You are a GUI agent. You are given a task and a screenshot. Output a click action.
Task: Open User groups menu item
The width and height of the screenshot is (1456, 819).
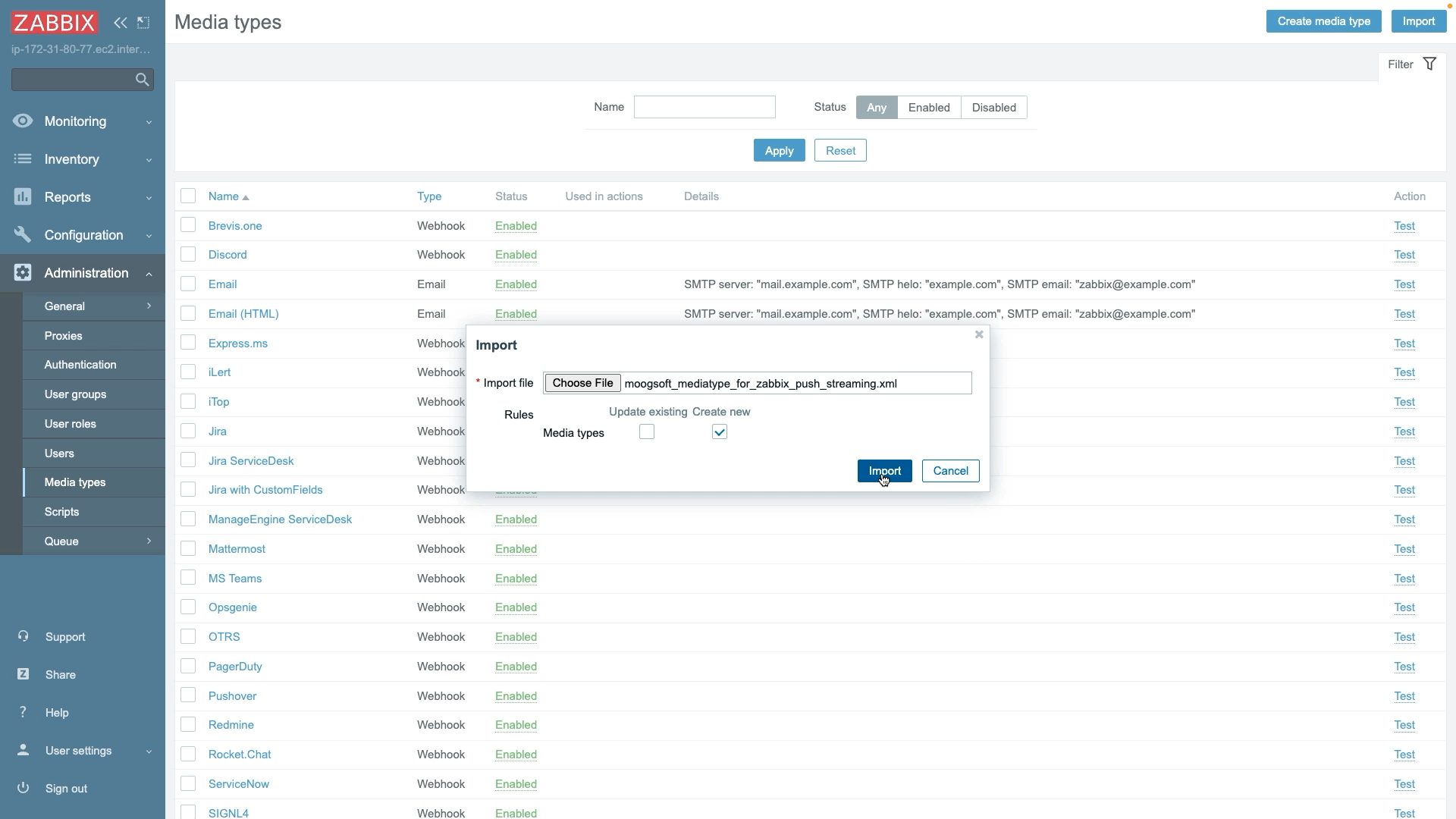[94, 394]
